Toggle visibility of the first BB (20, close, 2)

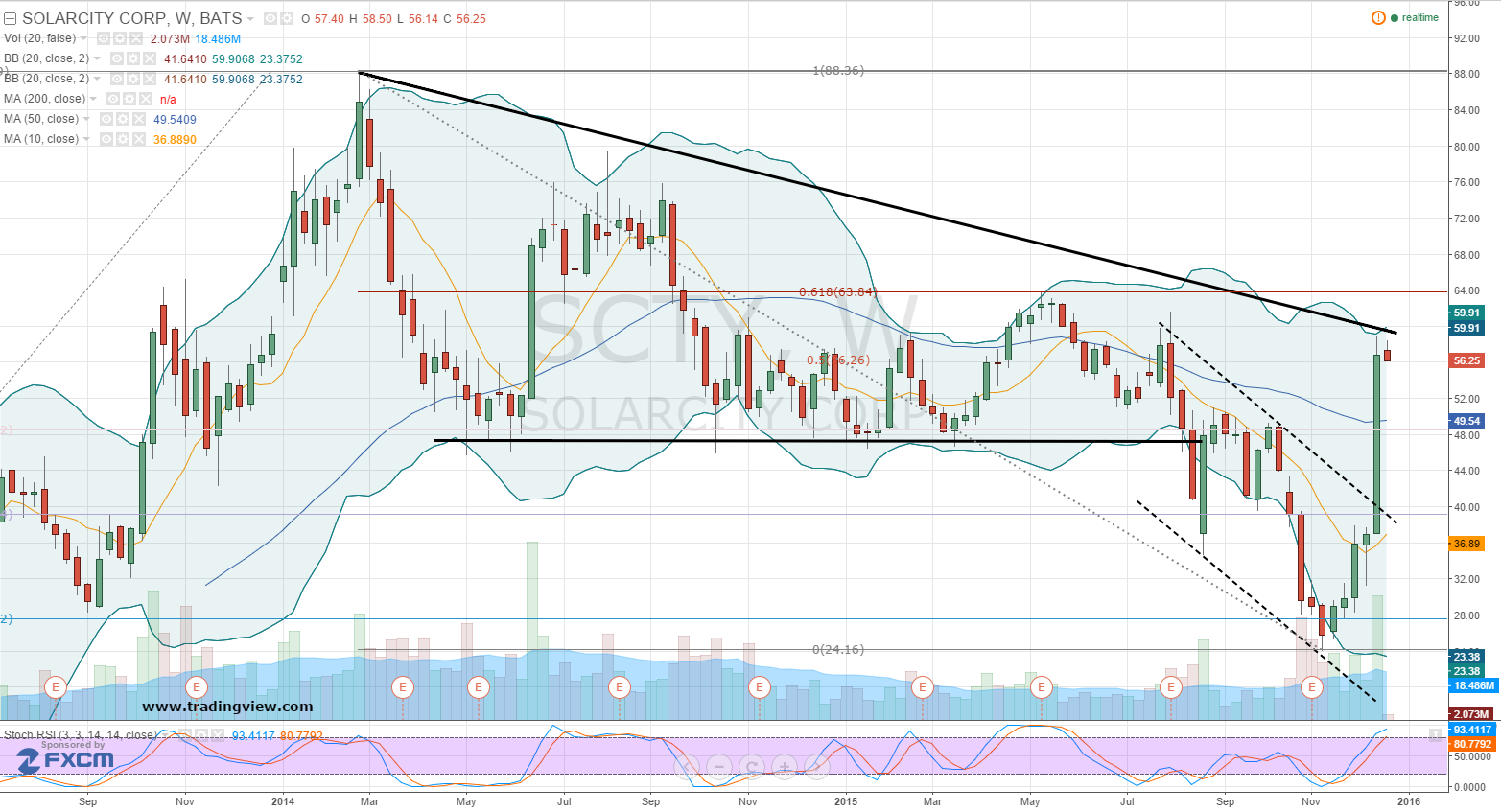[x=118, y=58]
